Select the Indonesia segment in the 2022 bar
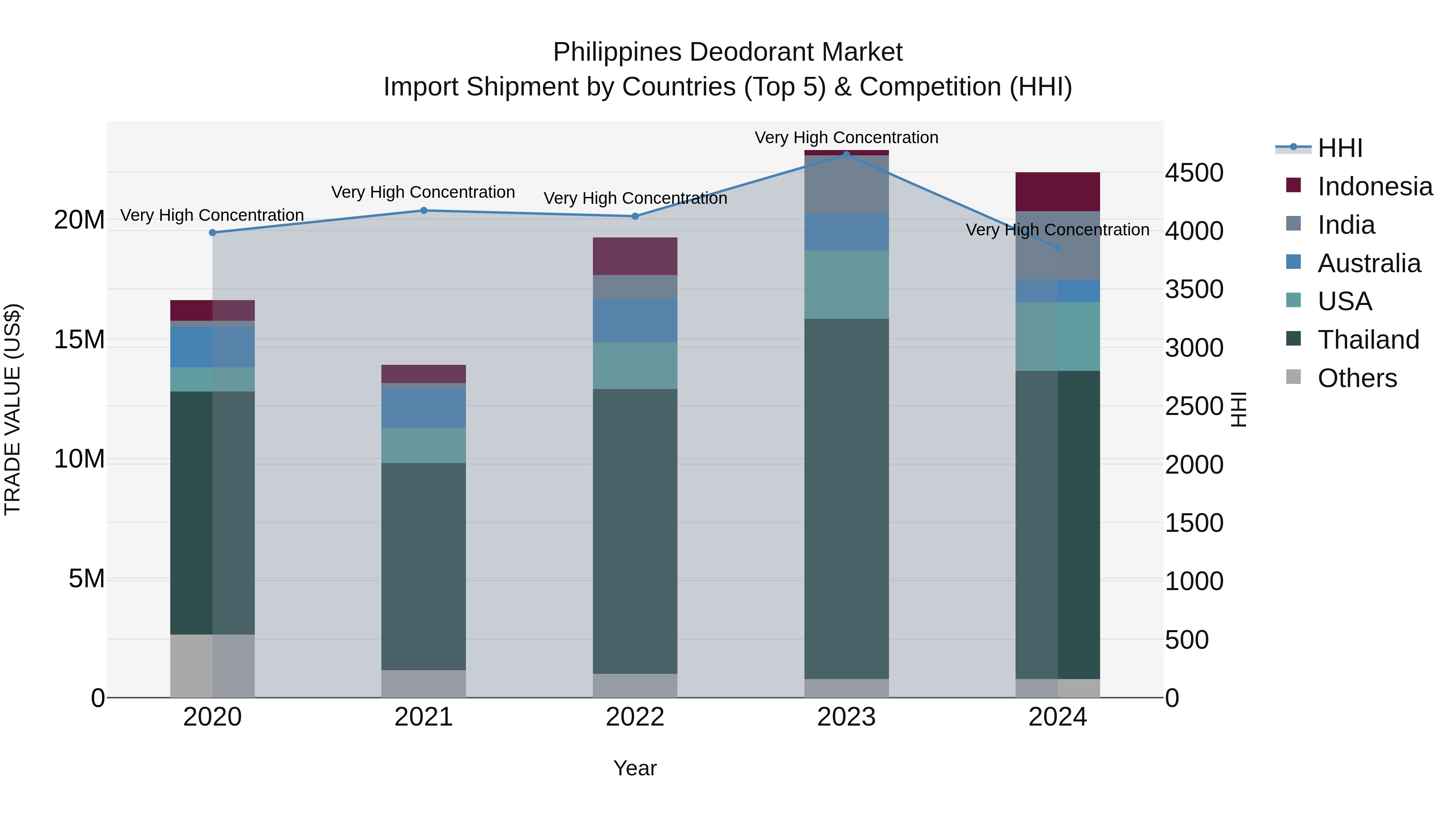 pos(635,256)
